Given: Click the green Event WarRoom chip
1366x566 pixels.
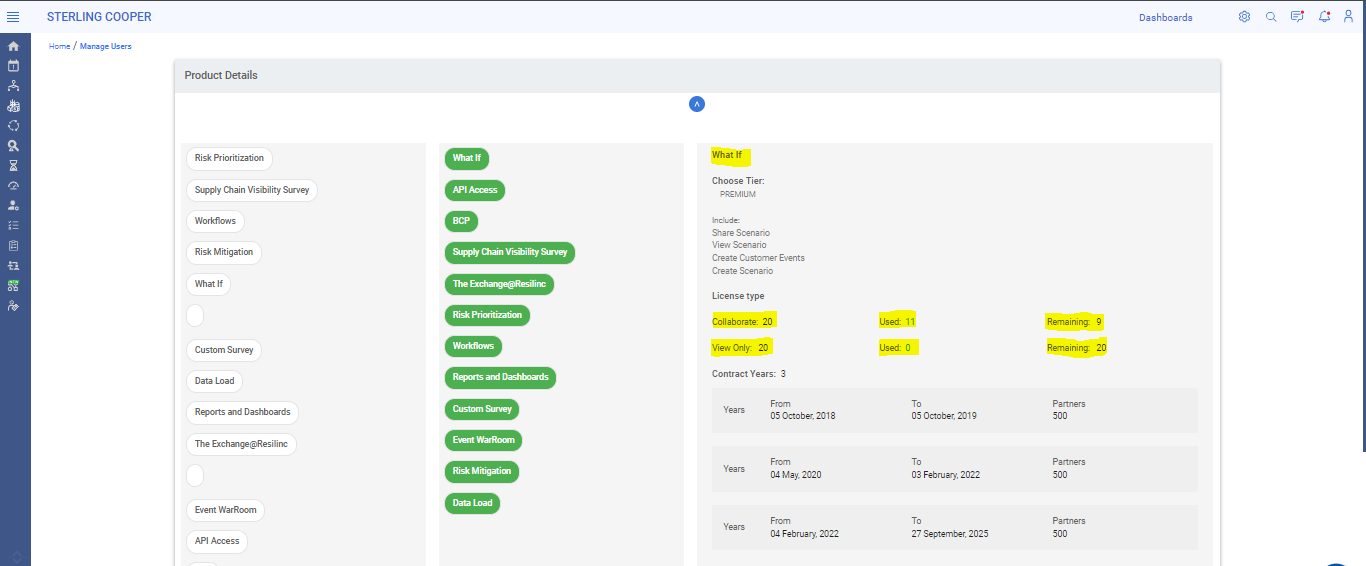Looking at the screenshot, I should [x=483, y=440].
